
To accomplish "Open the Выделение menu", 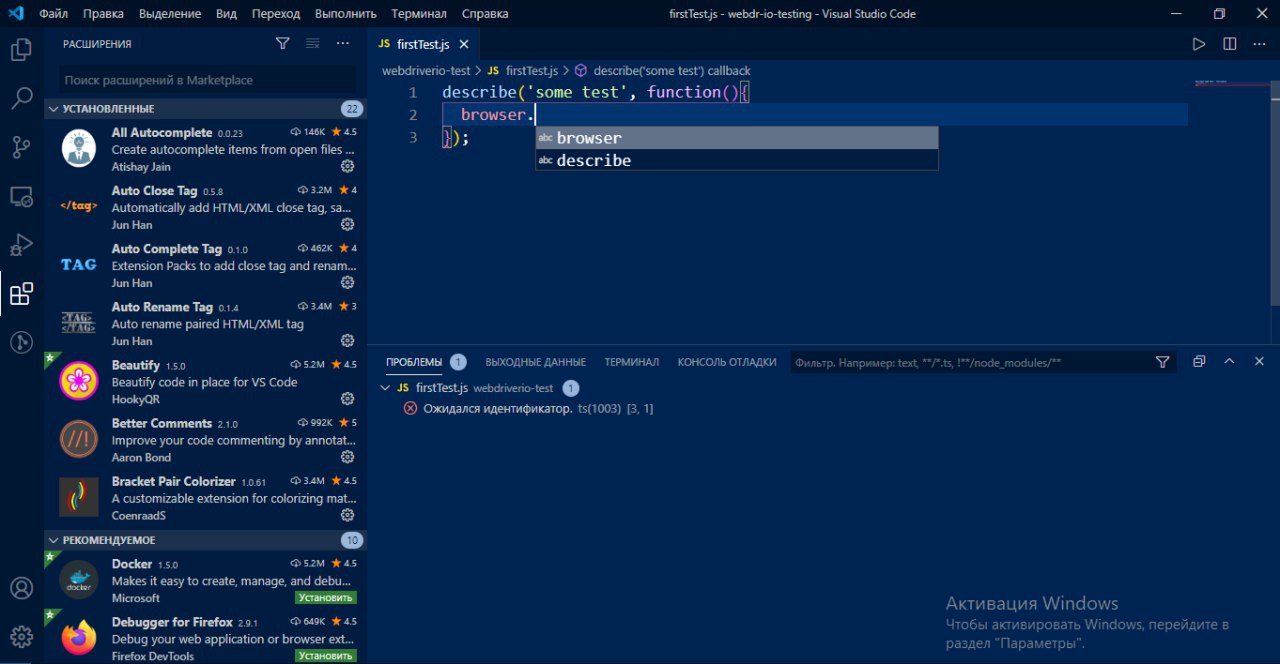I will pyautogui.click(x=170, y=14).
